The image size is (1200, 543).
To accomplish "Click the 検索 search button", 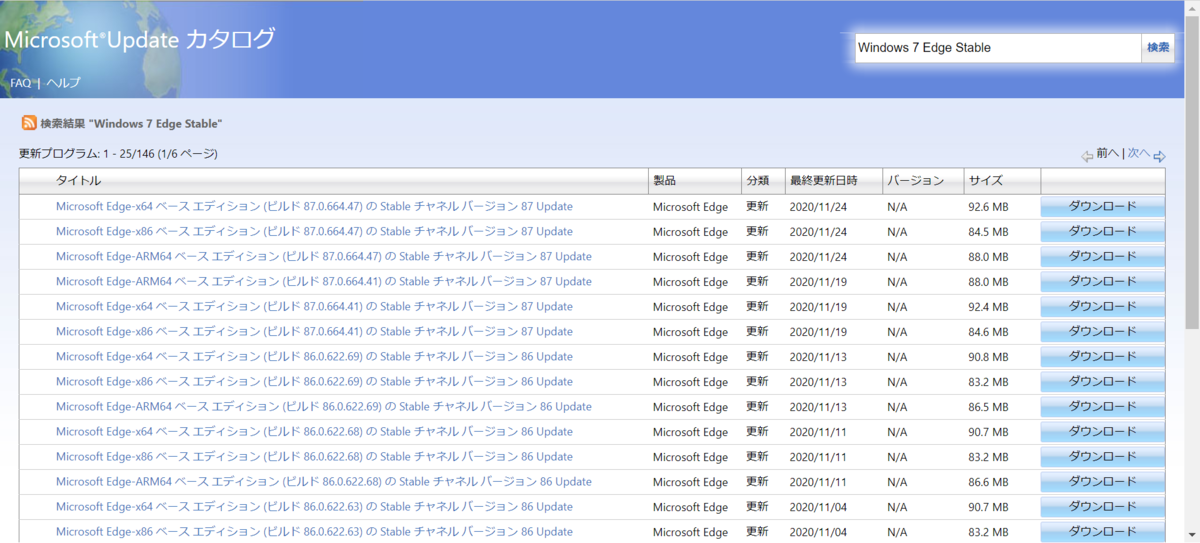I will [1158, 48].
